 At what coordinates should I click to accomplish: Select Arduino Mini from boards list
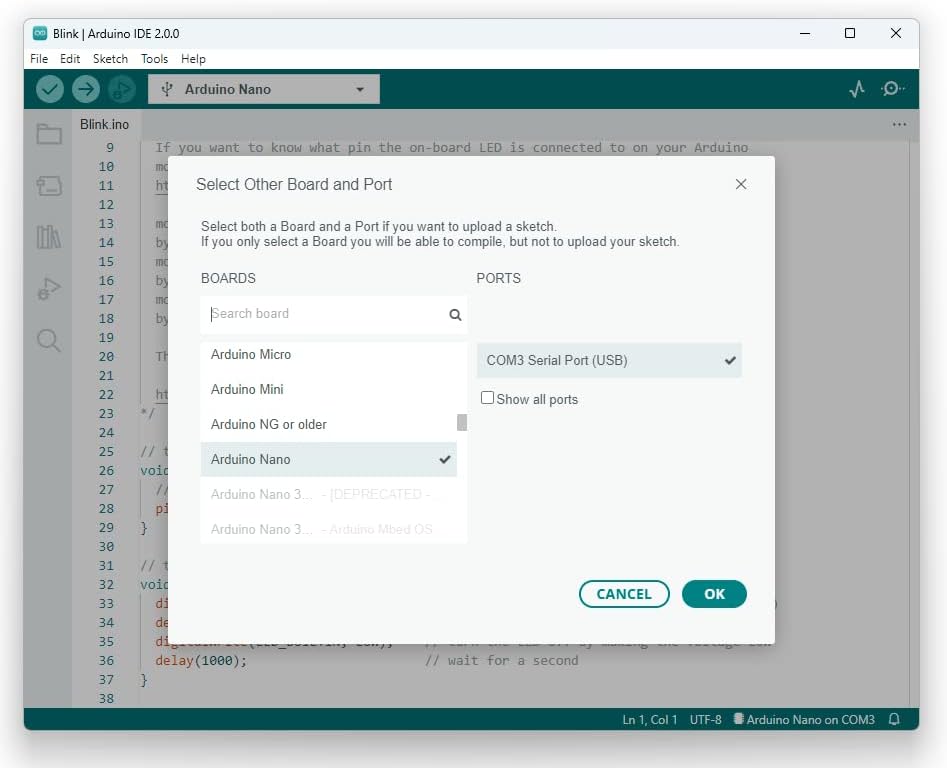coord(329,389)
